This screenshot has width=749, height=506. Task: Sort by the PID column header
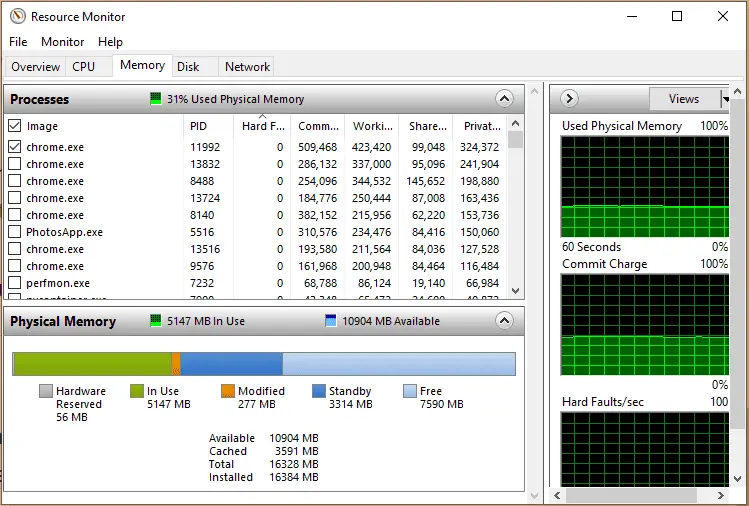pyautogui.click(x=208, y=126)
